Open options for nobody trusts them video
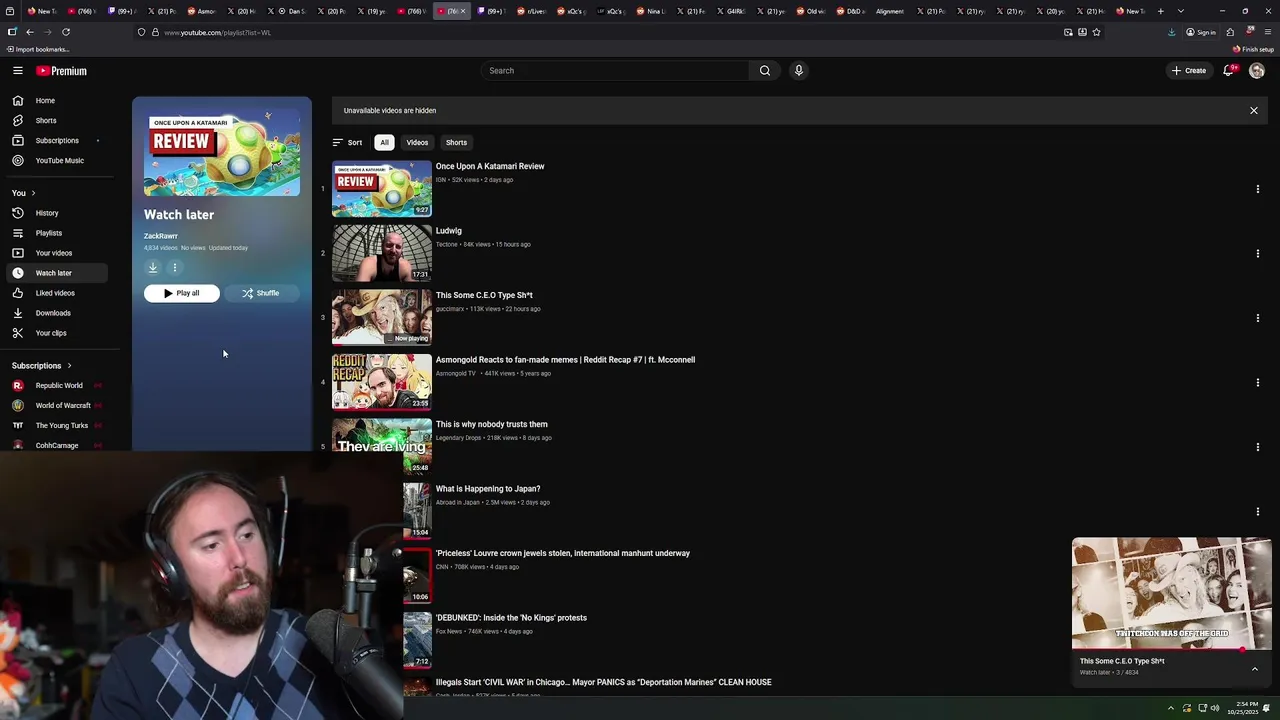This screenshot has height=720, width=1280. tap(1258, 447)
